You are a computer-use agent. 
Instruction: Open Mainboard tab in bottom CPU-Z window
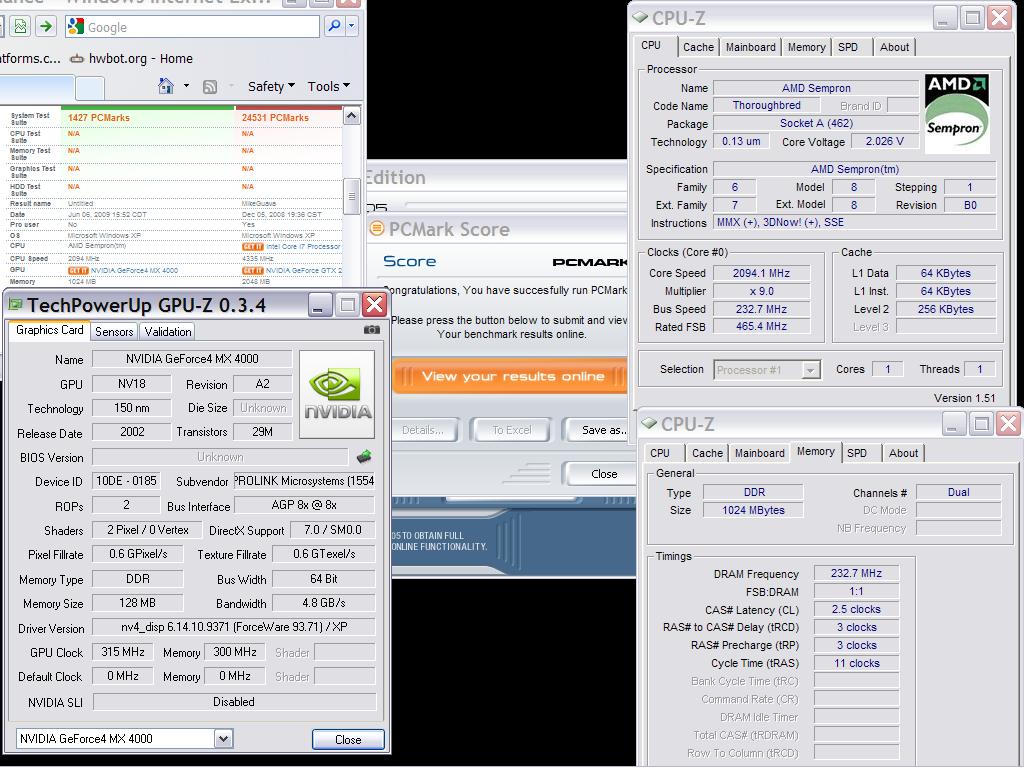tap(760, 453)
